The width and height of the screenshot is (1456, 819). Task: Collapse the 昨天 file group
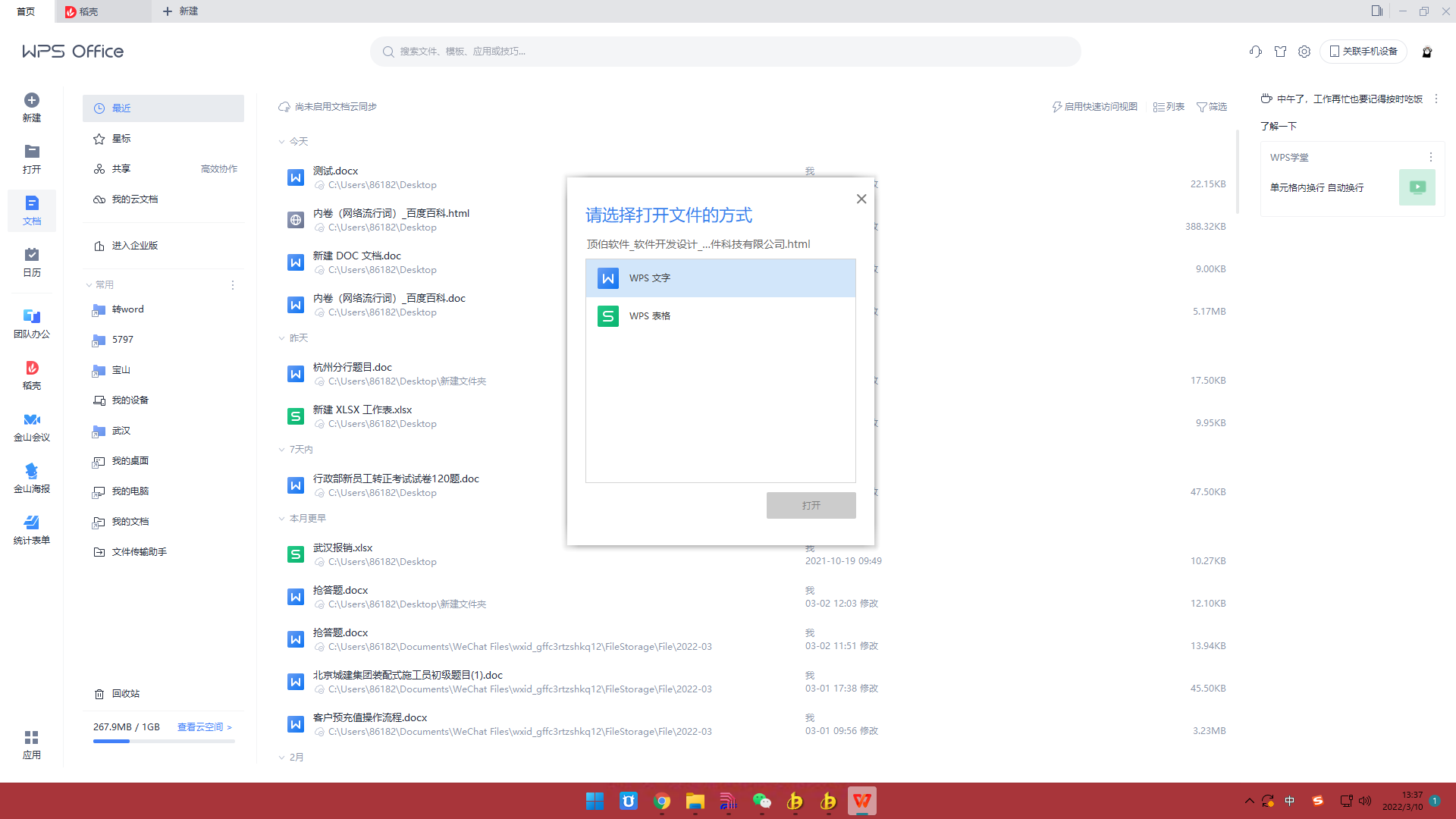tap(282, 338)
